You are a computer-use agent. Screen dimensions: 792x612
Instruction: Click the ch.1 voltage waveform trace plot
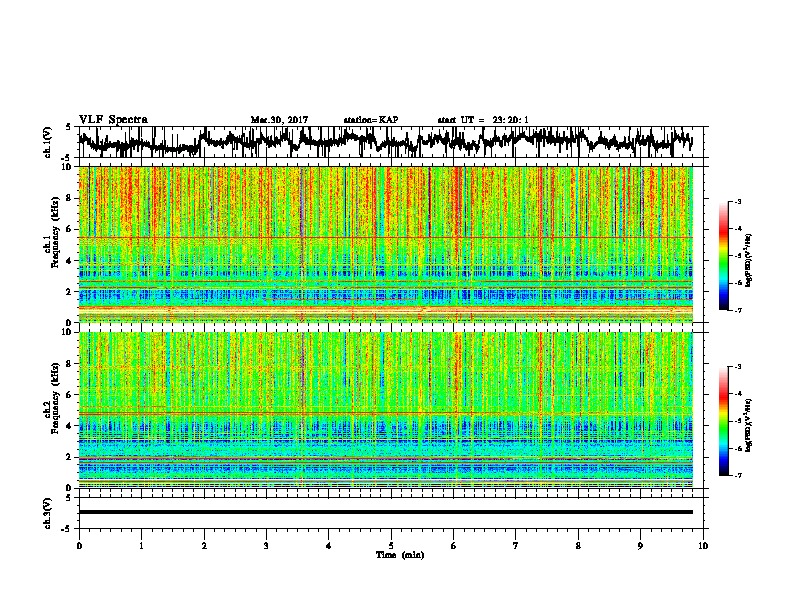coord(385,142)
